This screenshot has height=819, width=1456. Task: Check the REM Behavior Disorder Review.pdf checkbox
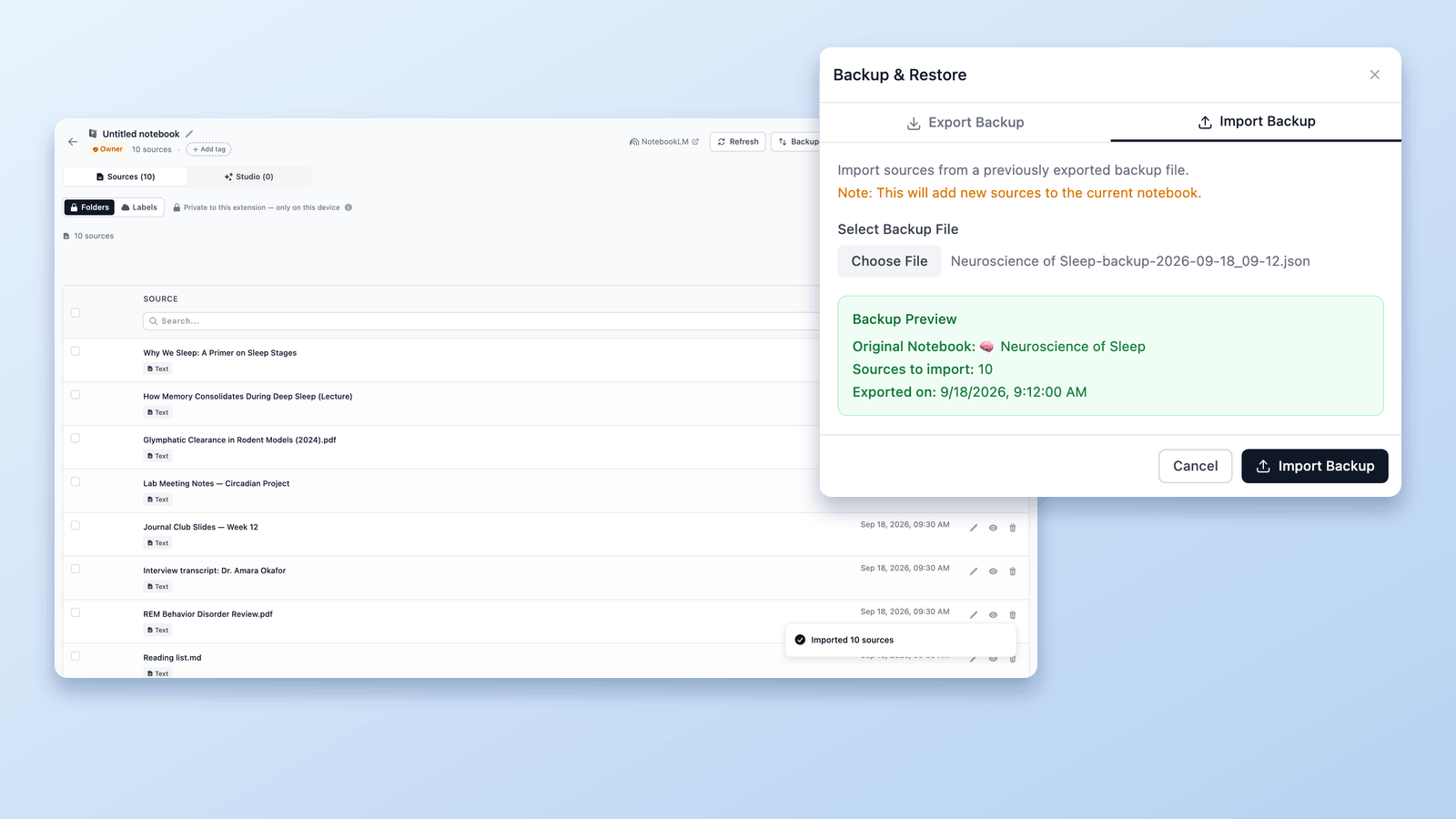[76, 613]
